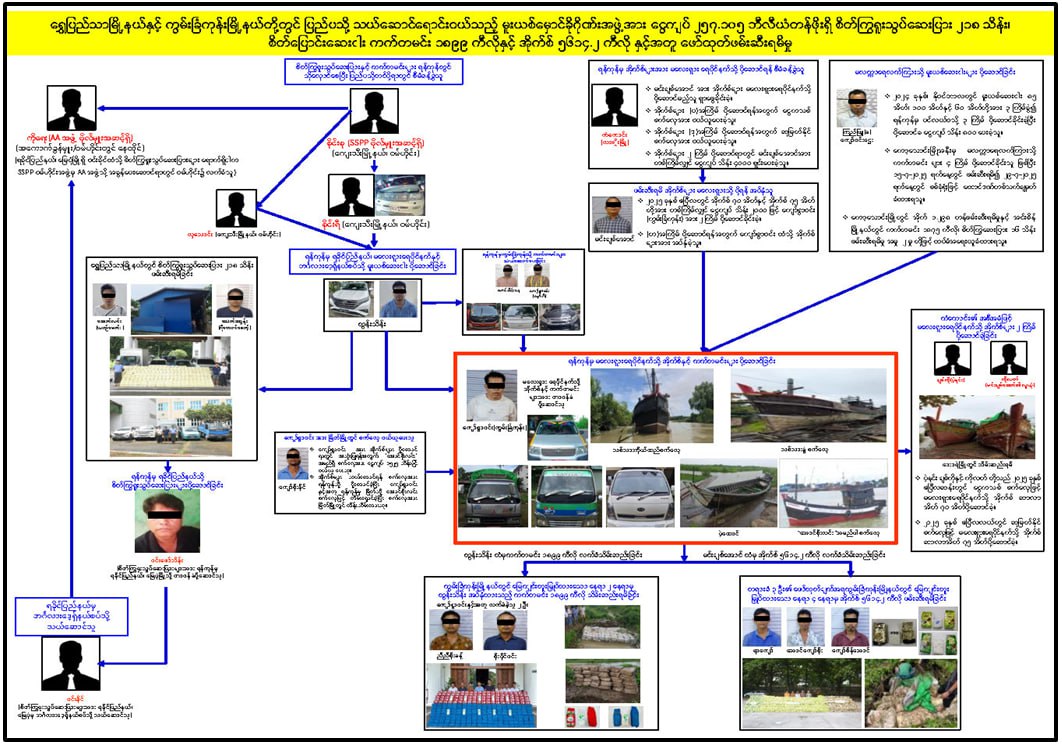This screenshot has height=744, width=1062.
Task: Click the silhouette where diagonal blue lines meet
Action: tap(236, 208)
